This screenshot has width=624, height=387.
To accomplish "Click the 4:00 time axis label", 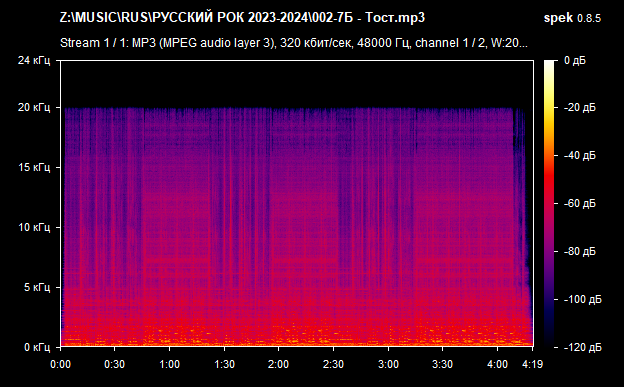I will click(x=497, y=364).
